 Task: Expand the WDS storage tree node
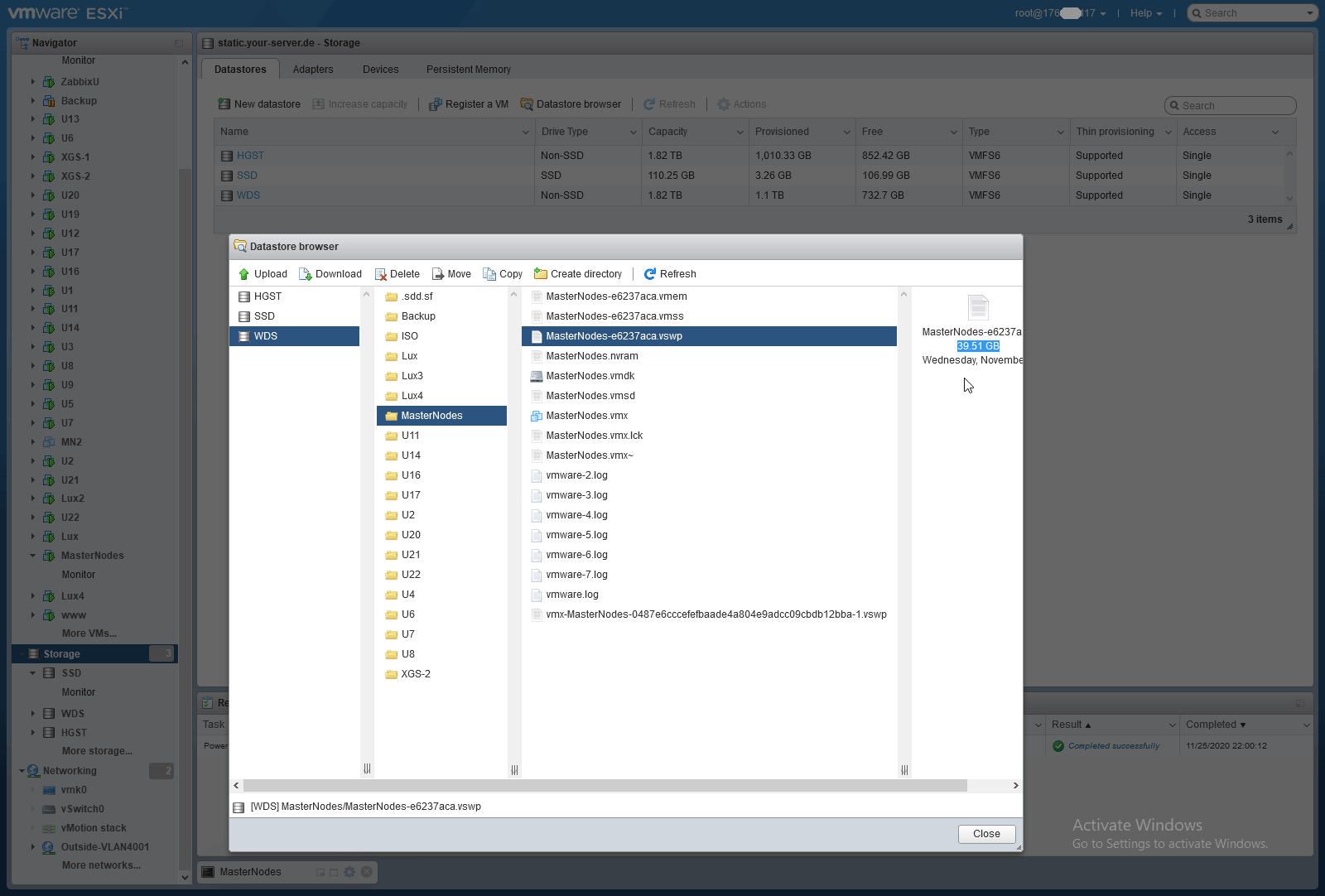tap(33, 714)
